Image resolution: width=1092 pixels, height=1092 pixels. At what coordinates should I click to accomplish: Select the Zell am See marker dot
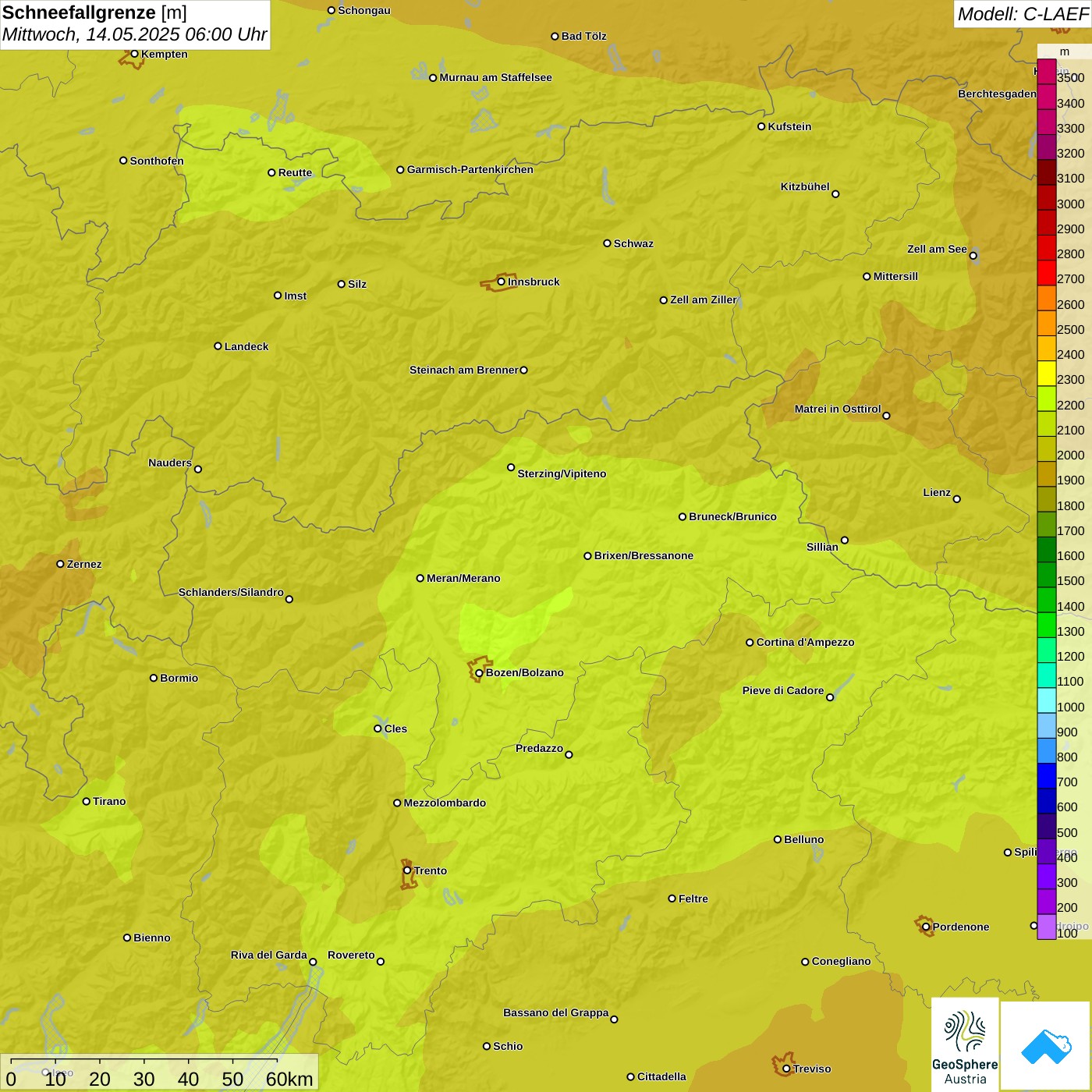(973, 256)
